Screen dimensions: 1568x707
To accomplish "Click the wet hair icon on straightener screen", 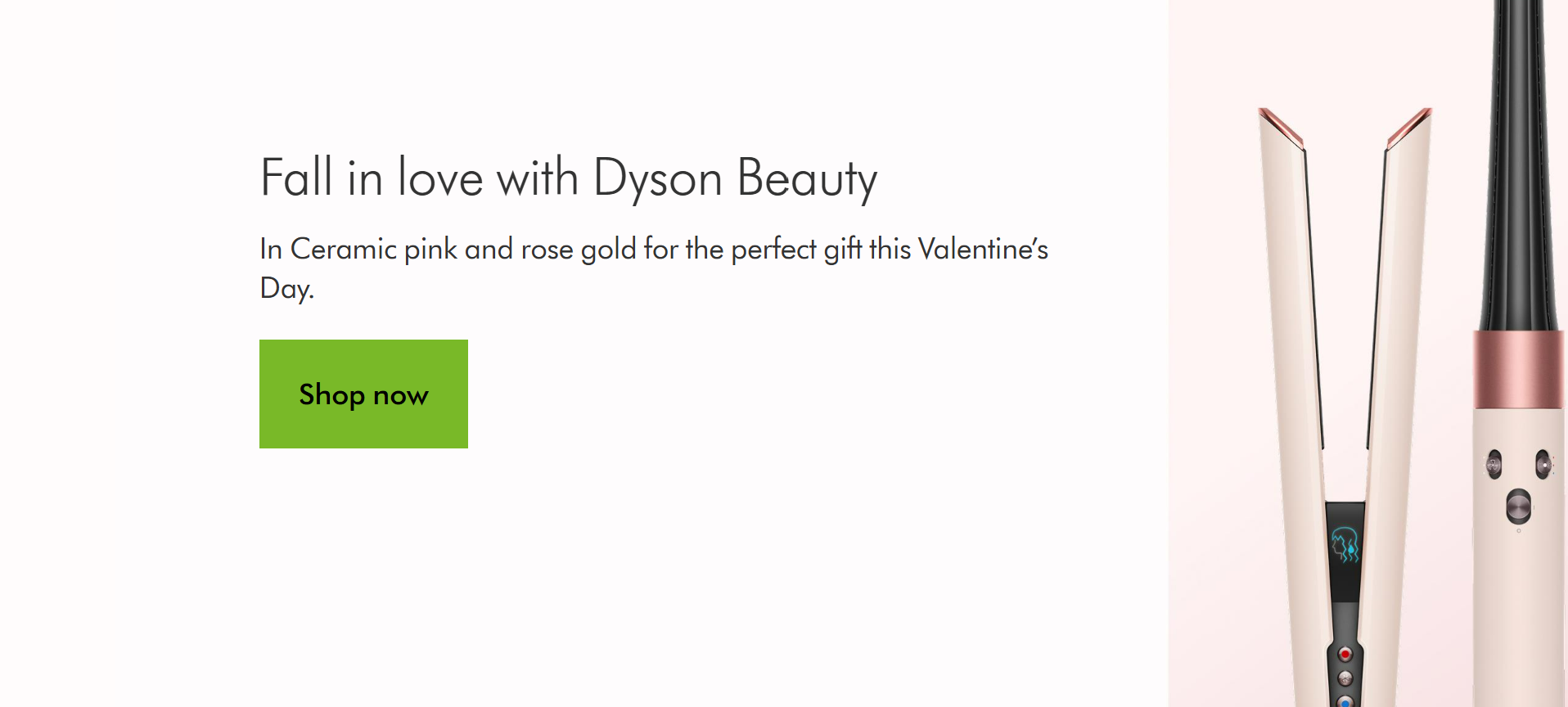I will (x=1345, y=545).
